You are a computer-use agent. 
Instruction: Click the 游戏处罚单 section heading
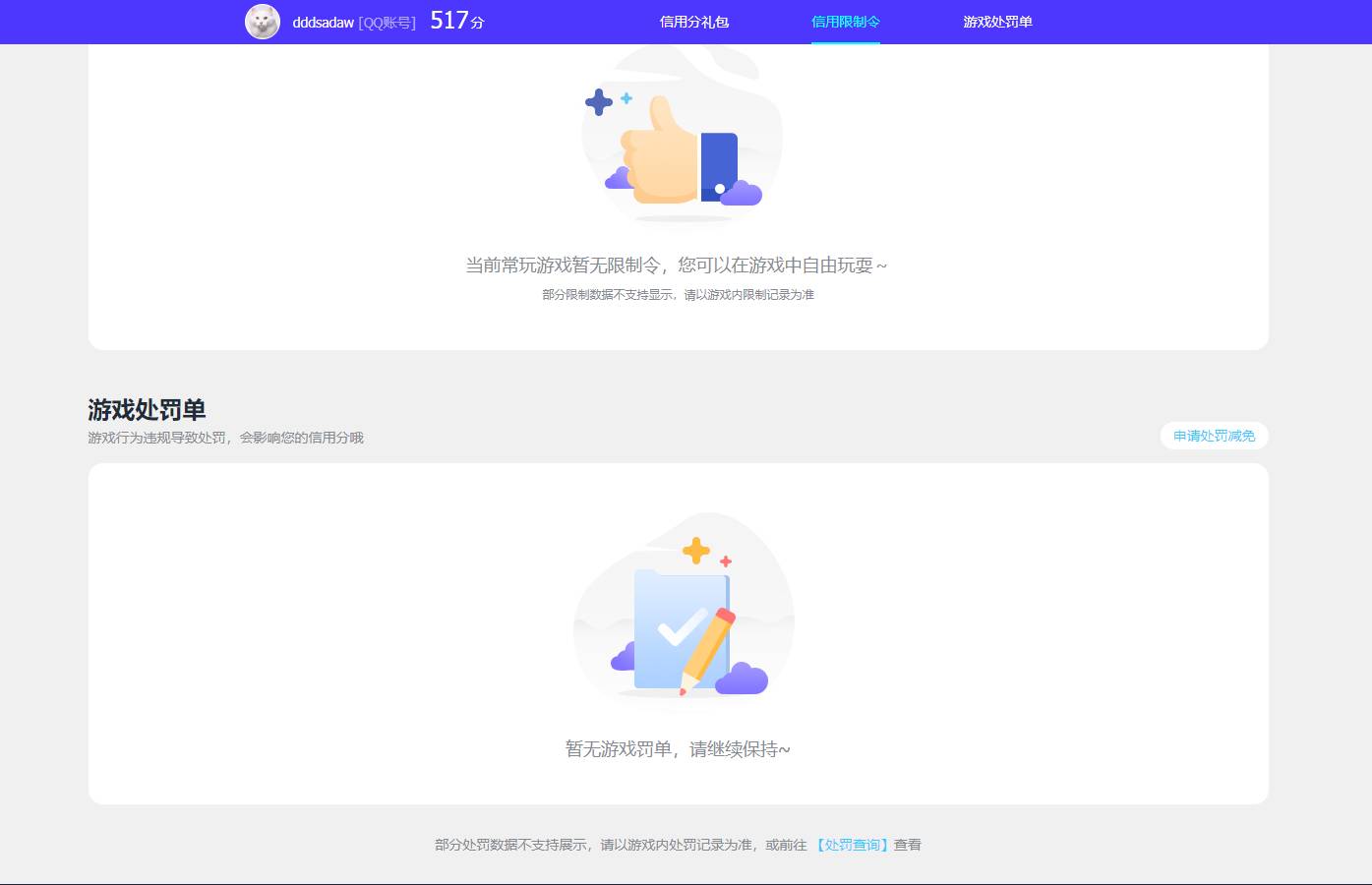tap(148, 409)
